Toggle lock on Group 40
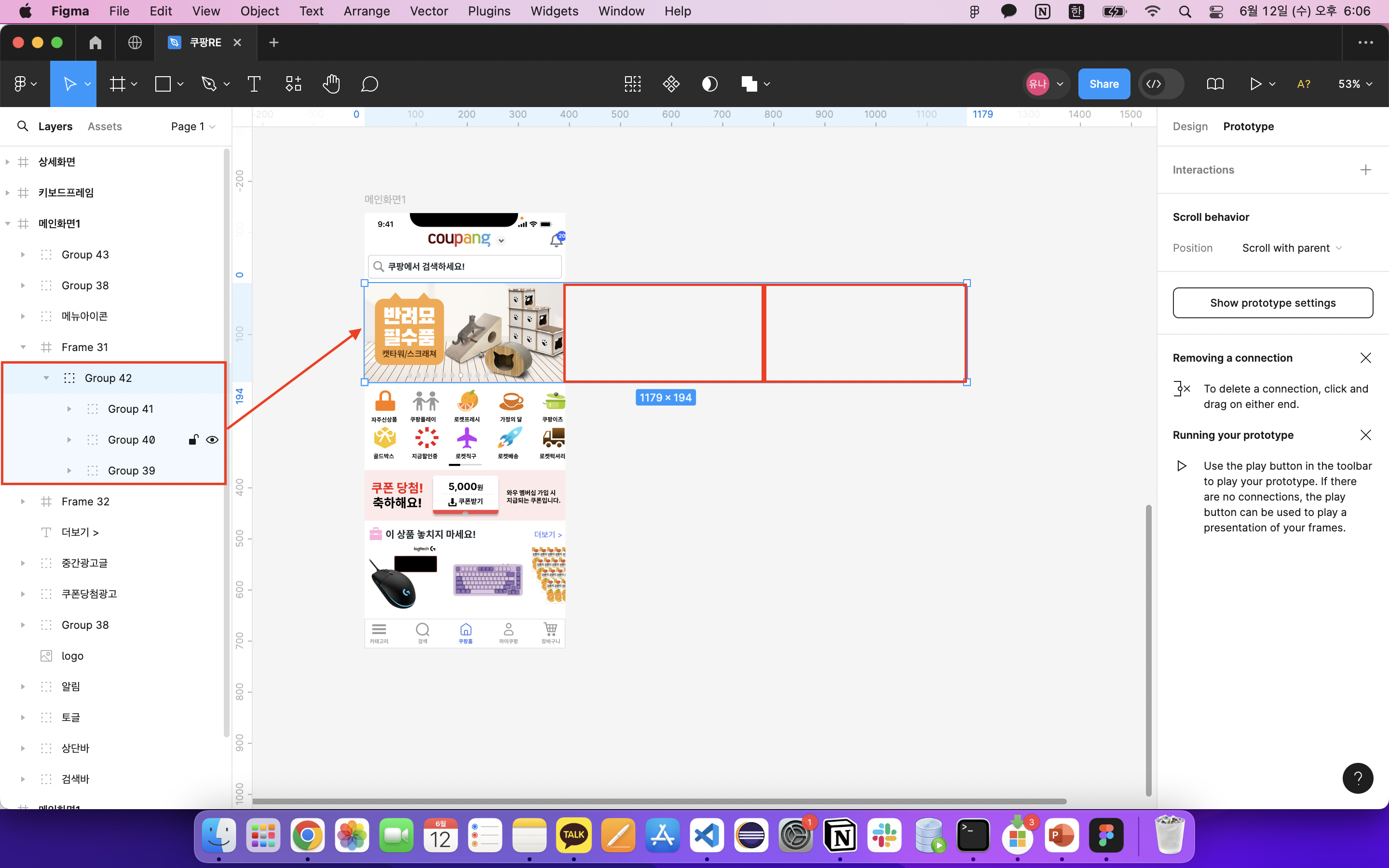1389x868 pixels. (193, 440)
